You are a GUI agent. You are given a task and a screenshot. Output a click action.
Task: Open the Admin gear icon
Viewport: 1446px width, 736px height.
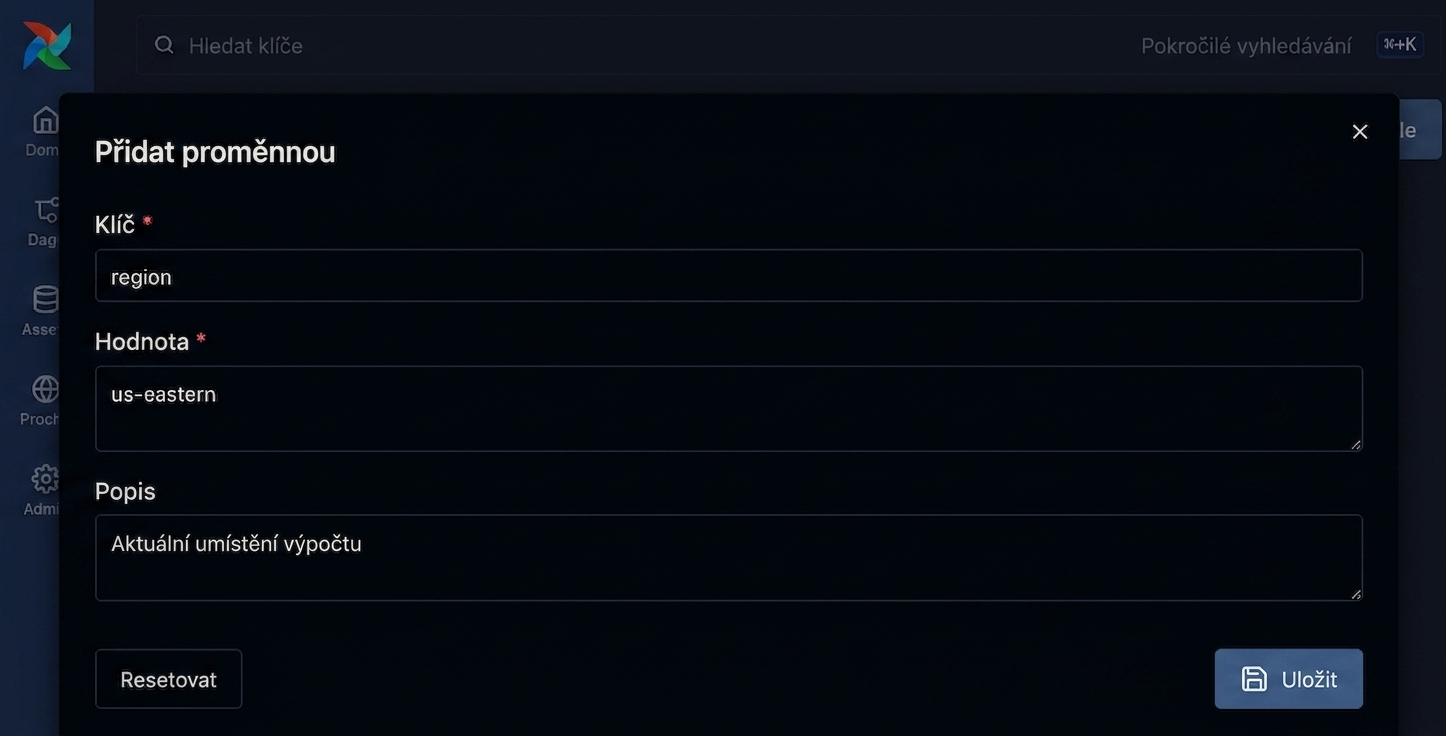pyautogui.click(x=45, y=479)
